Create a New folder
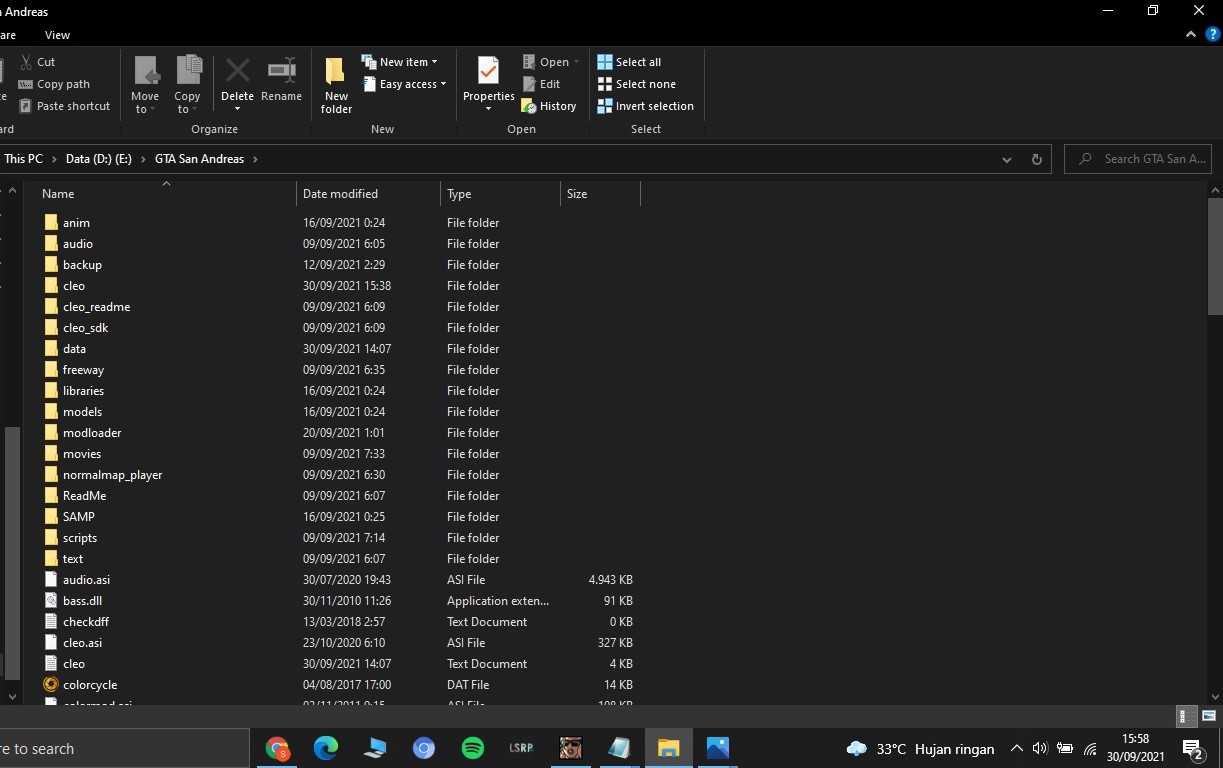Viewport: 1223px width, 768px height. (x=336, y=85)
